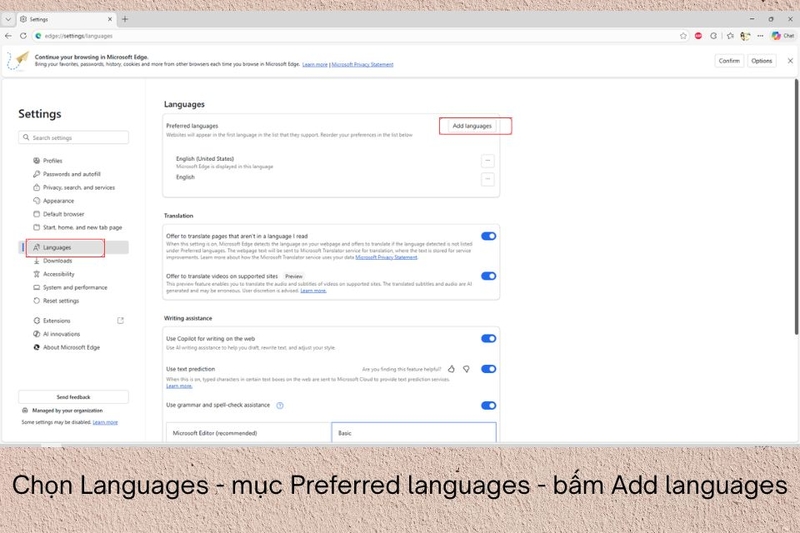Open System and performance settings
This screenshot has width=800, height=533.
pyautogui.click(x=74, y=288)
